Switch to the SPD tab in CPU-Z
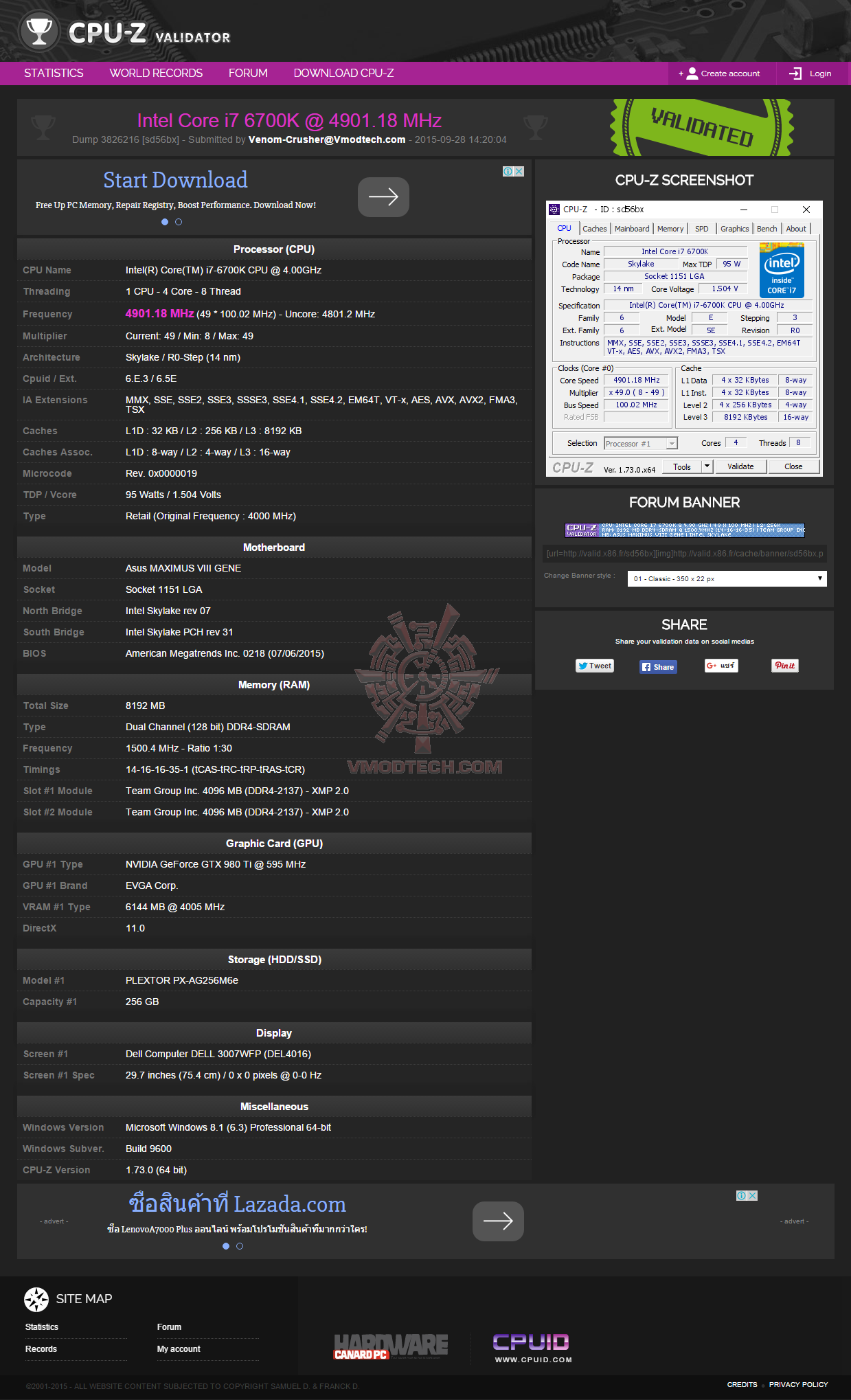851x1400 pixels. coord(701,229)
